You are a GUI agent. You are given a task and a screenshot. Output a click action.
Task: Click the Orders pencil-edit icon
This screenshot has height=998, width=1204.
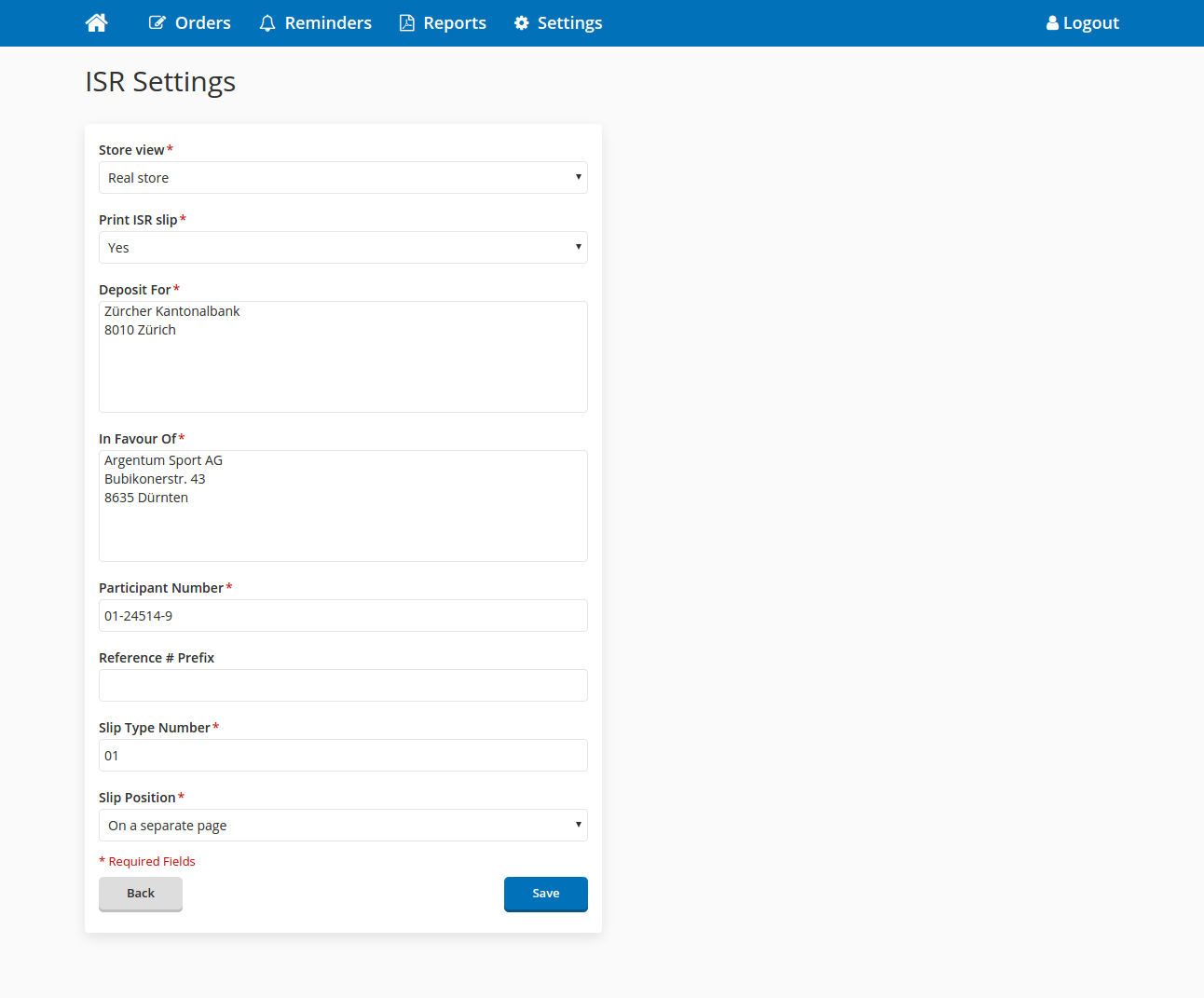157,23
